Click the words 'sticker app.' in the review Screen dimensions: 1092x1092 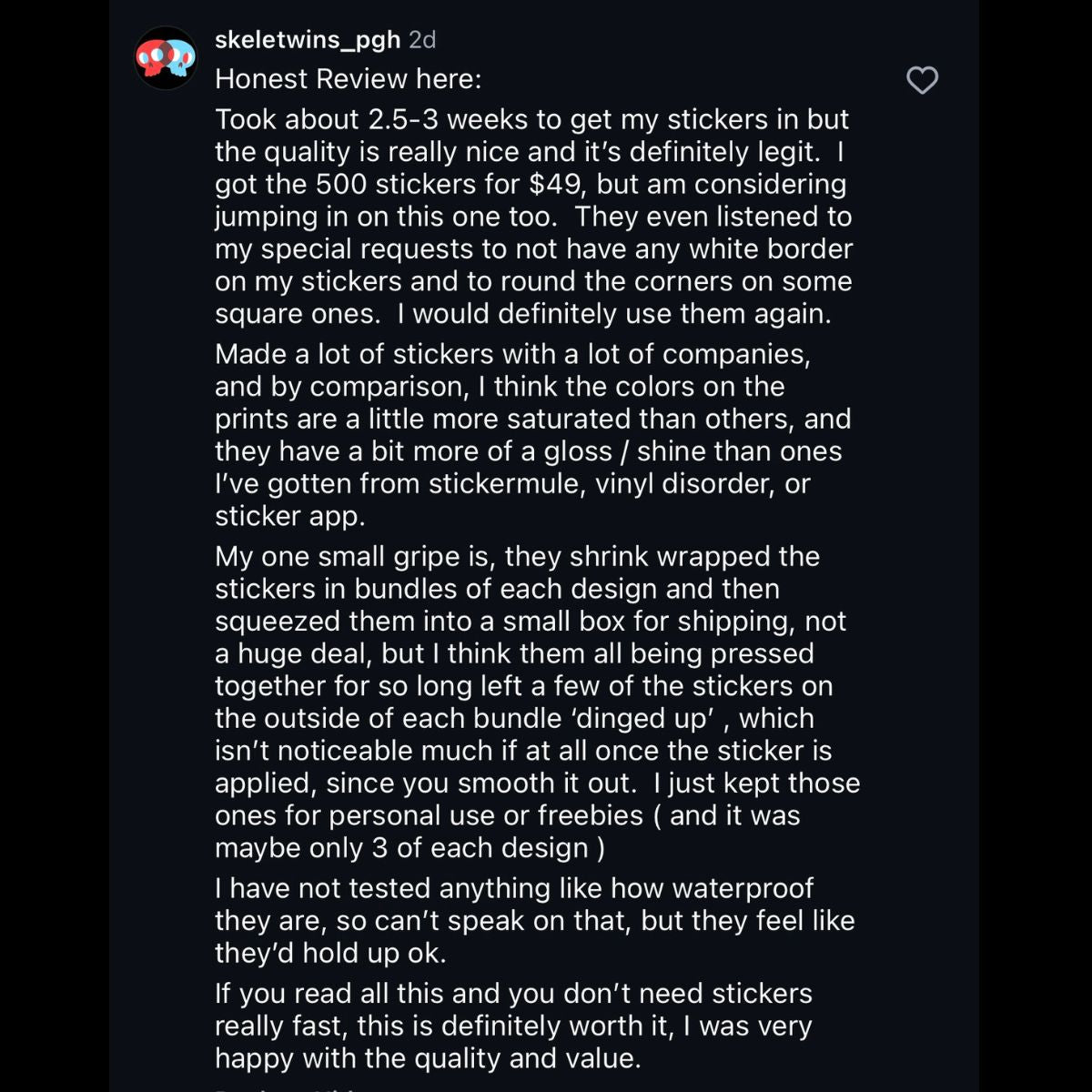coord(289,516)
